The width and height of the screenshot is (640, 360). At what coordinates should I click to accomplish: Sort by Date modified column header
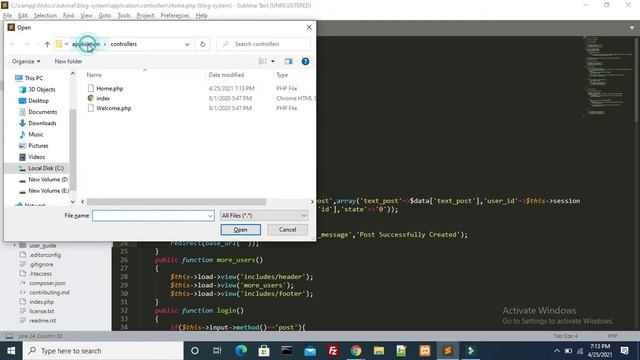[226, 75]
